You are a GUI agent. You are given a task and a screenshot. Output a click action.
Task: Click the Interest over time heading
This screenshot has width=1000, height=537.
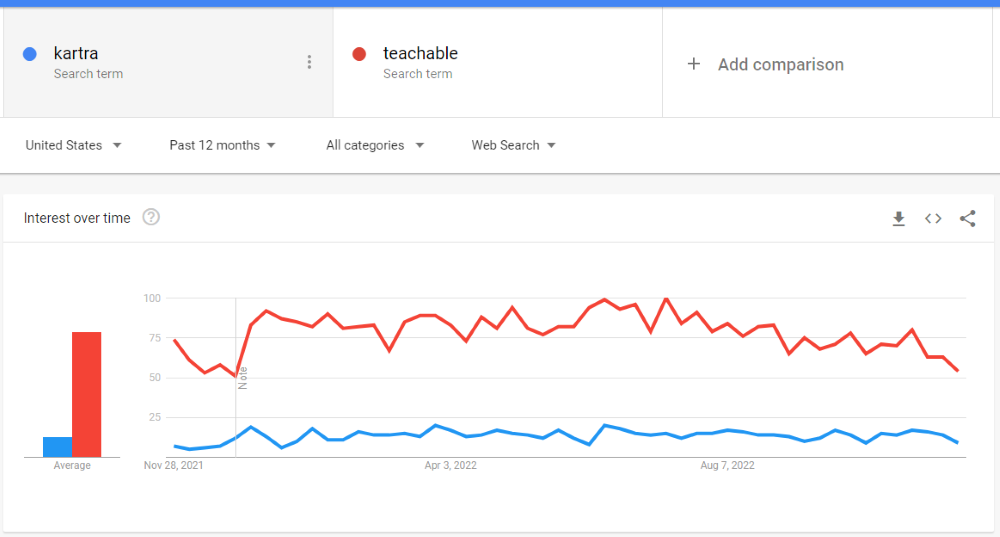click(77, 218)
